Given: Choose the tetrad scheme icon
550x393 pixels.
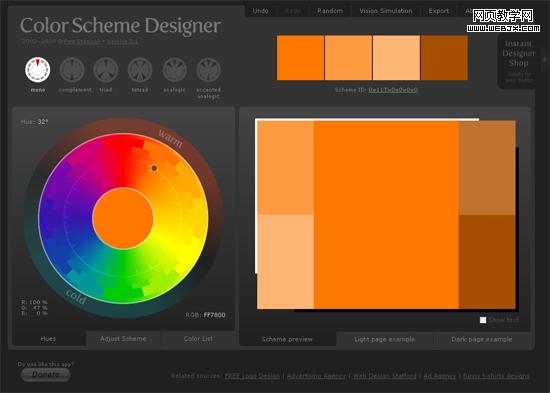Looking at the screenshot, I should click(x=140, y=69).
